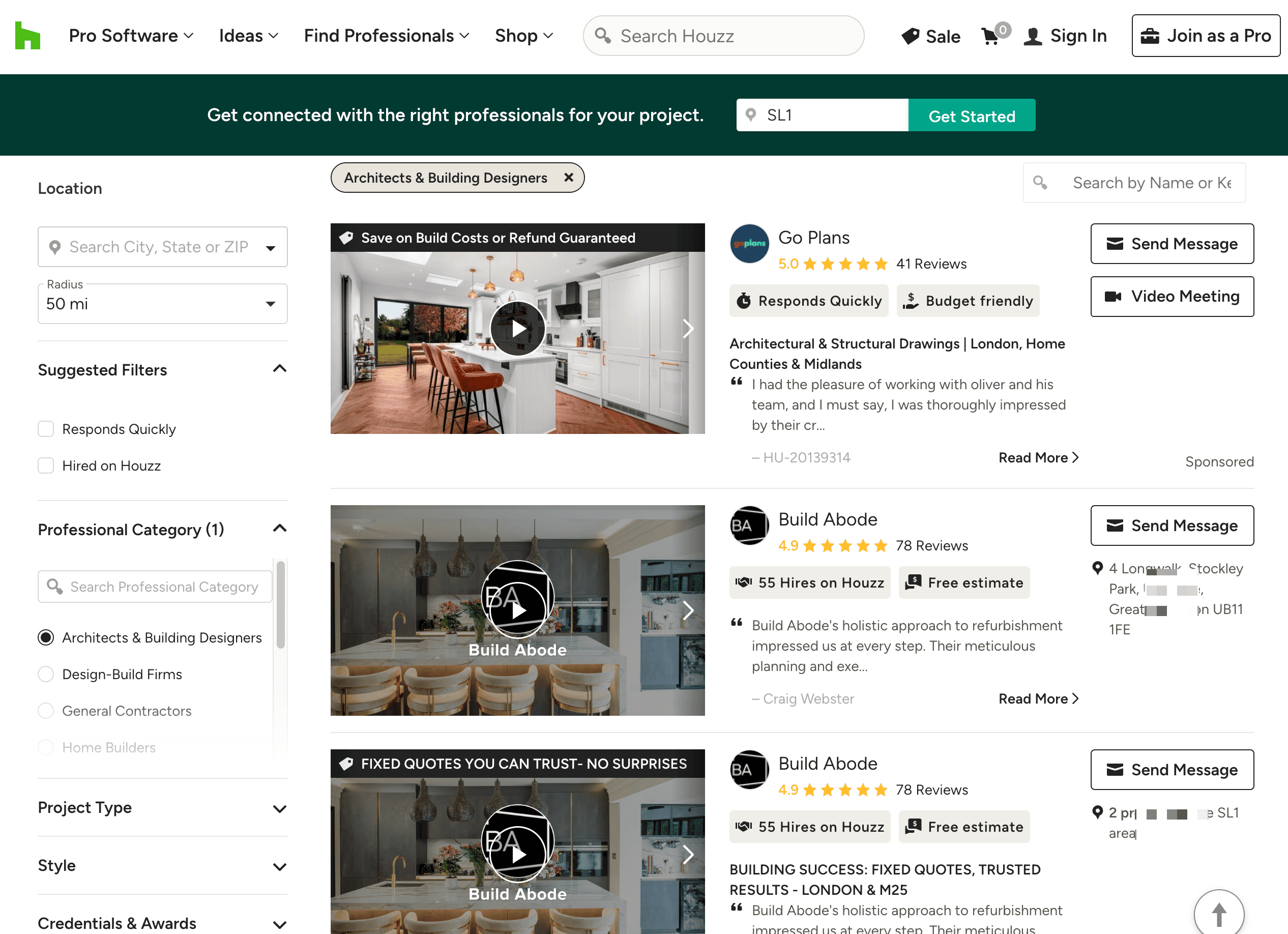Click the Houzz logo icon
Screen dimensions: 1288x934
pyautogui.click(x=27, y=36)
